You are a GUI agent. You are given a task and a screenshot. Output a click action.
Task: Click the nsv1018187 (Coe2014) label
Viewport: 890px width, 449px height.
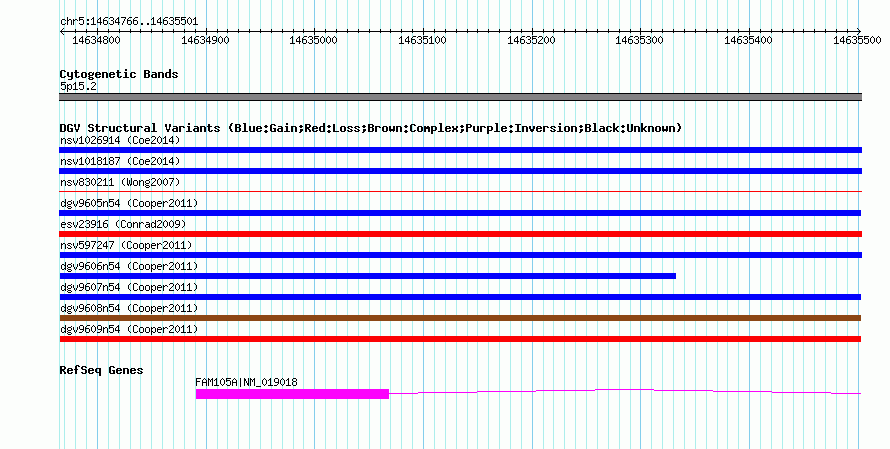(x=120, y=161)
